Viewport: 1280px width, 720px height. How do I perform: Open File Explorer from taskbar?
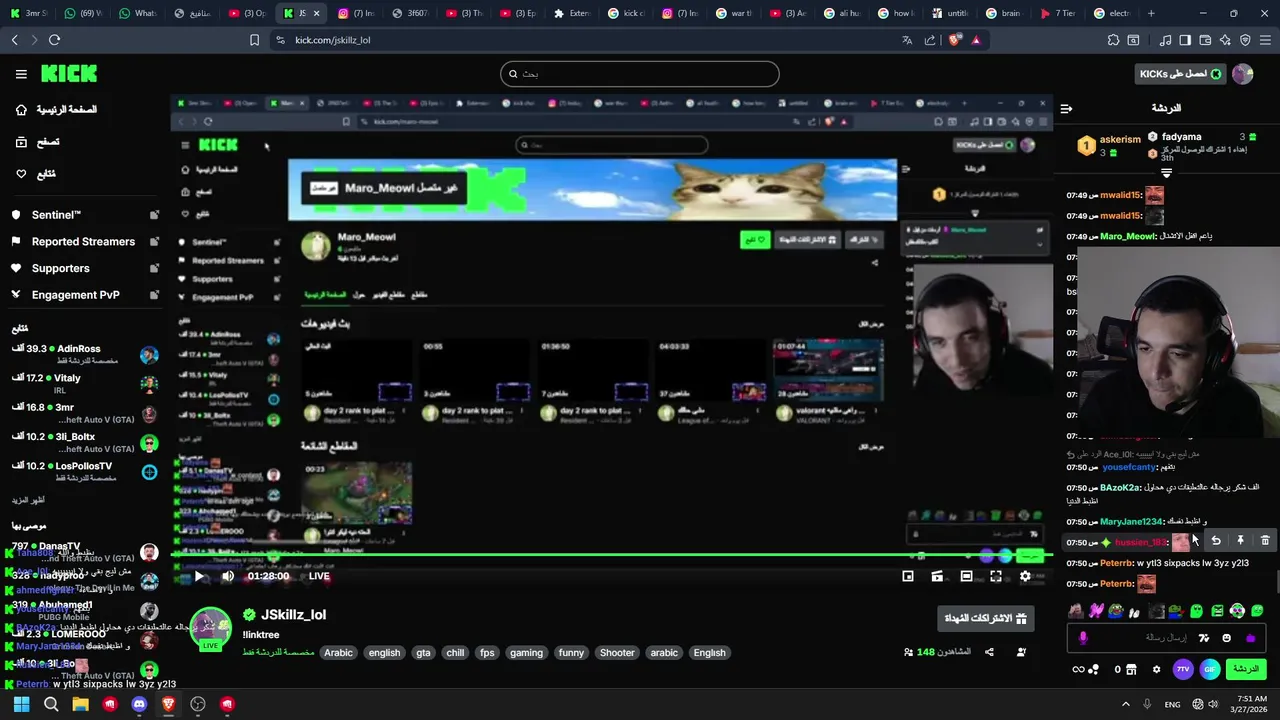(x=80, y=704)
